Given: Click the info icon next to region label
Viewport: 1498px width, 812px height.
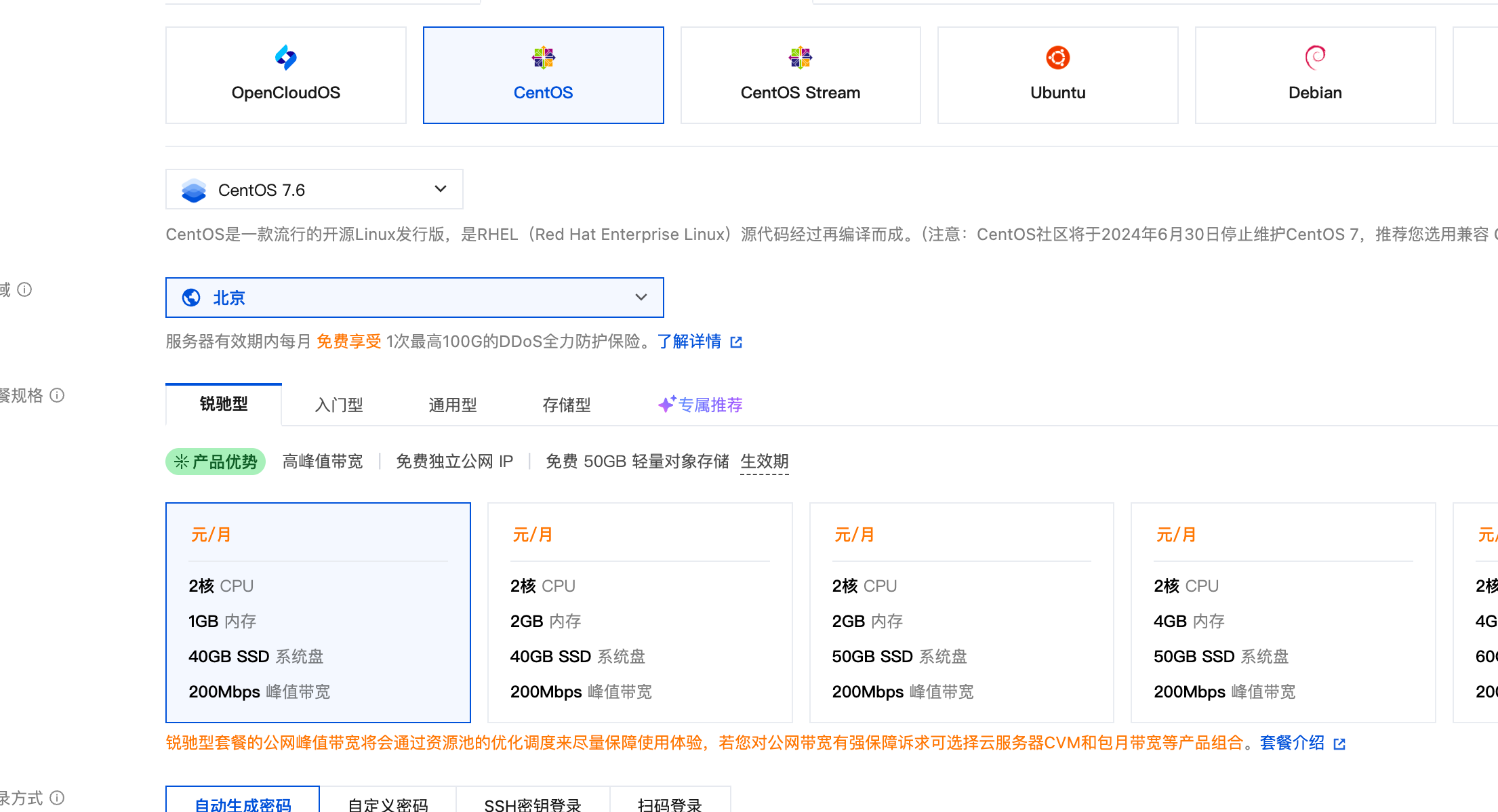Looking at the screenshot, I should [24, 289].
